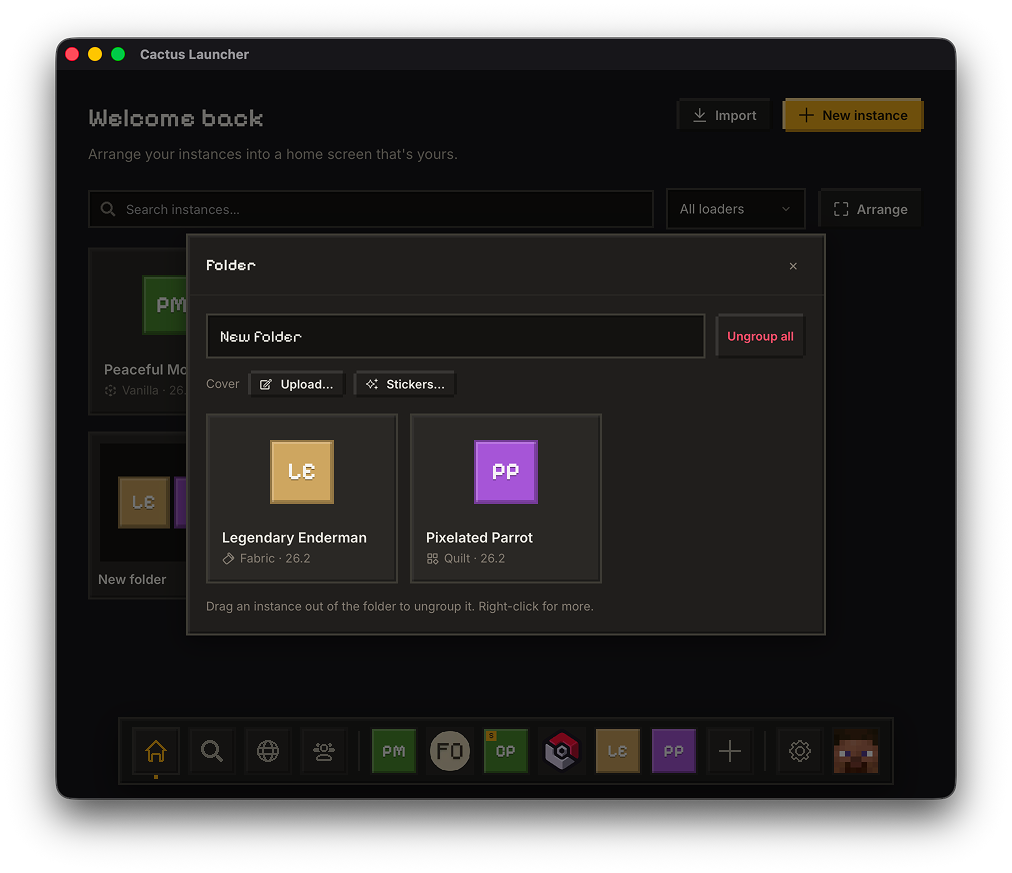This screenshot has width=1012, height=873.
Task: Launch the PM instance from the dock
Action: click(x=394, y=751)
